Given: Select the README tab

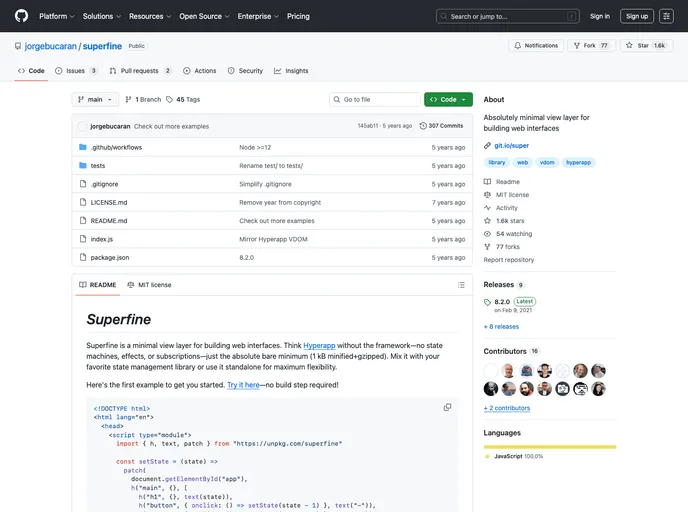Looking at the screenshot, I should (x=98, y=285).
